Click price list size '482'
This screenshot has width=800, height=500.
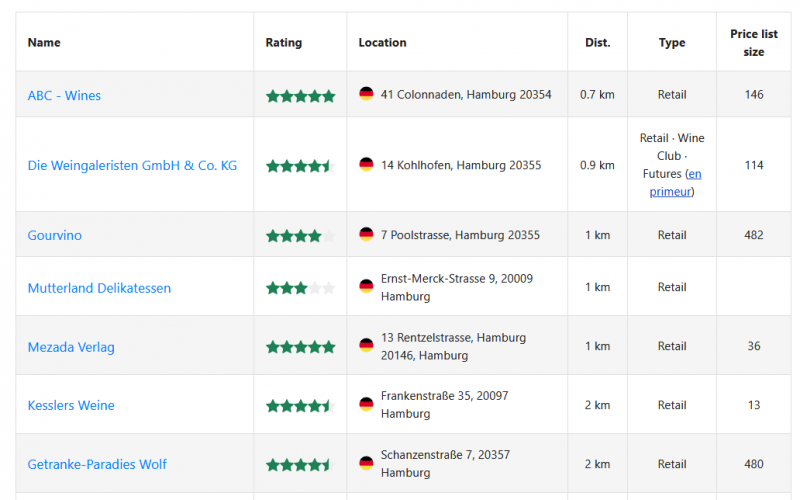pos(754,235)
